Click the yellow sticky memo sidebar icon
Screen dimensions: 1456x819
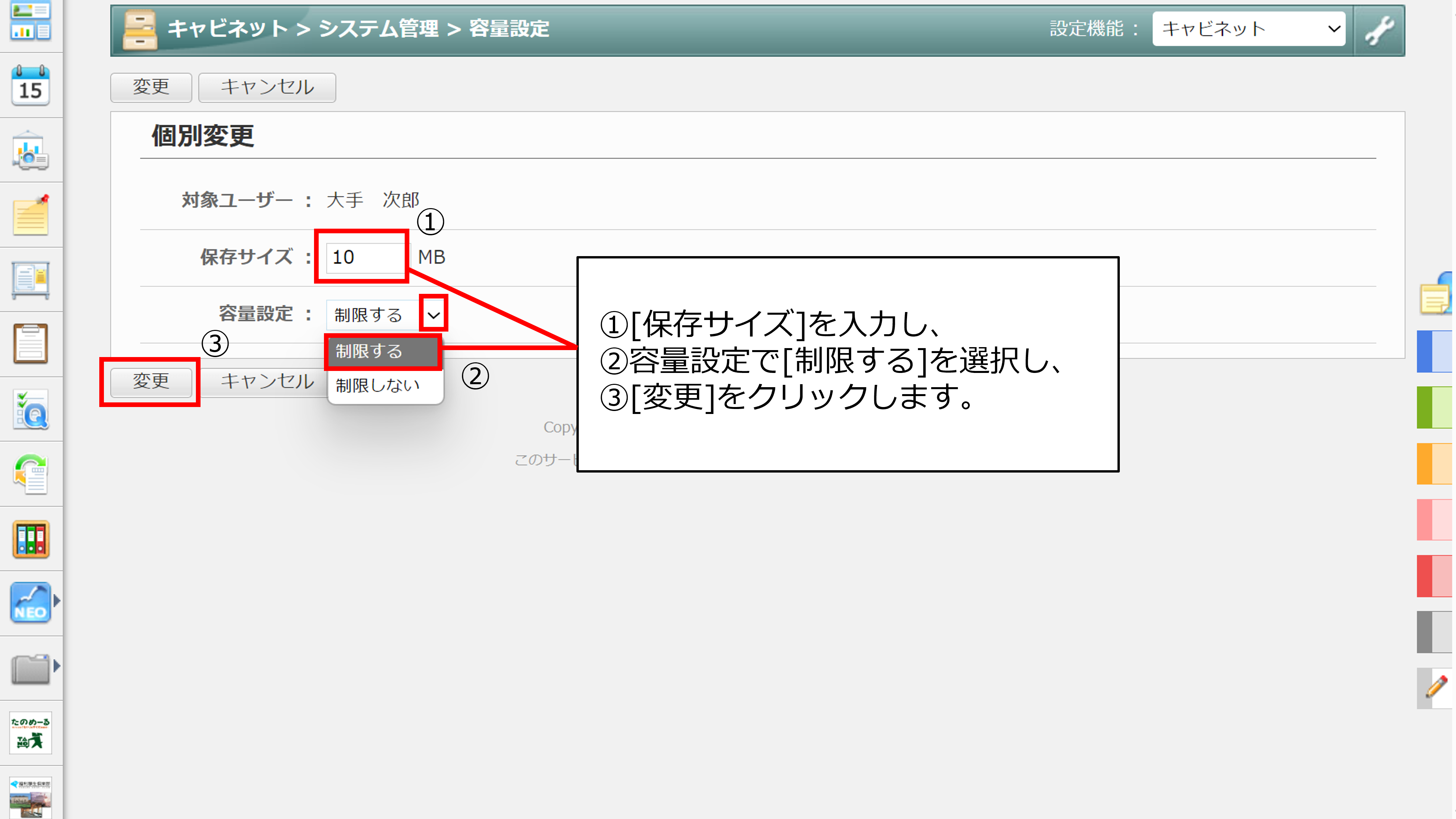tap(30, 215)
